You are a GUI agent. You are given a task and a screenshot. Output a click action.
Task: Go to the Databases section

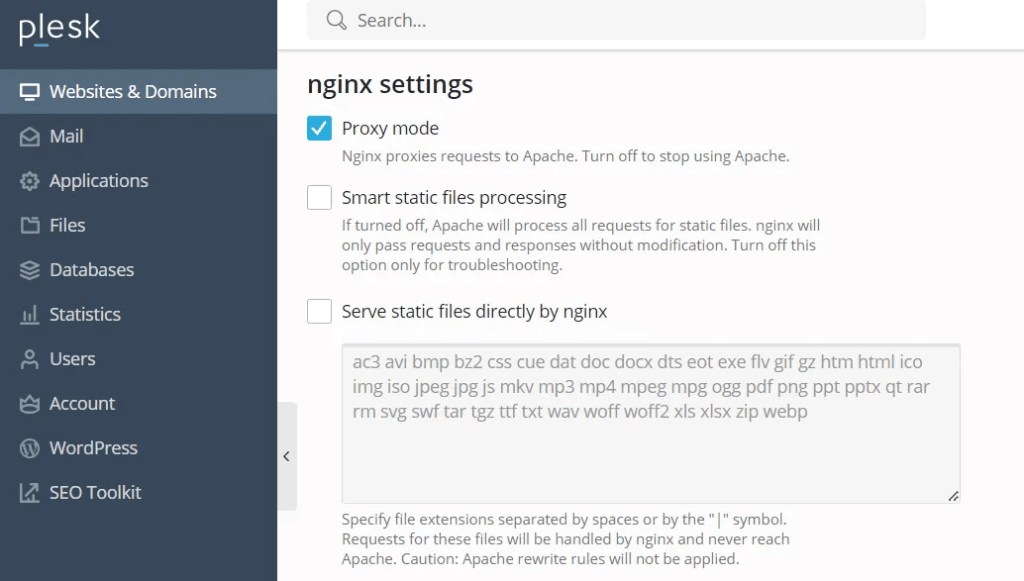click(91, 270)
